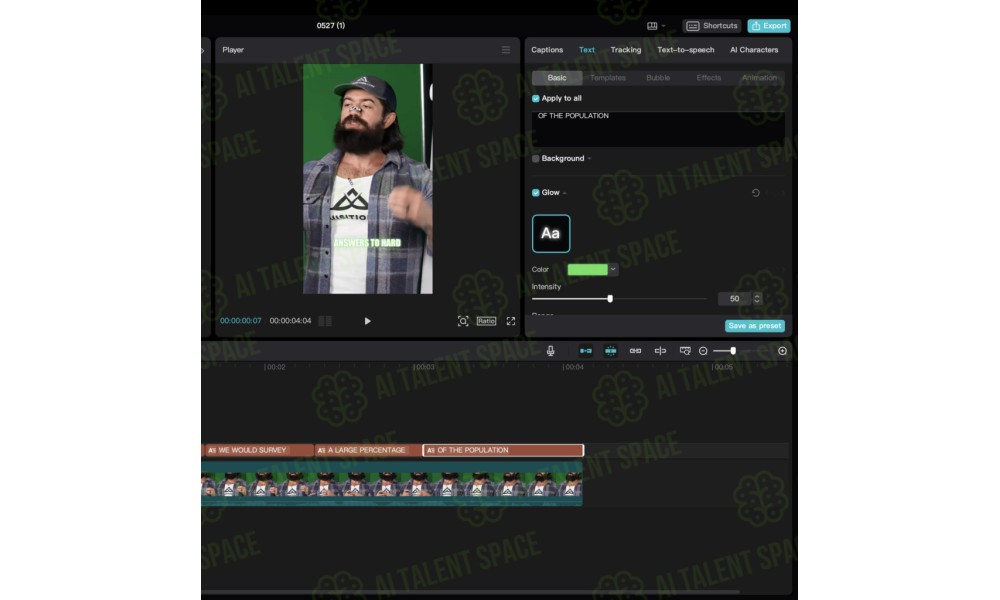Click the timeline zoom slider handle
Image resolution: width=1000 pixels, height=600 pixels.
pos(733,351)
